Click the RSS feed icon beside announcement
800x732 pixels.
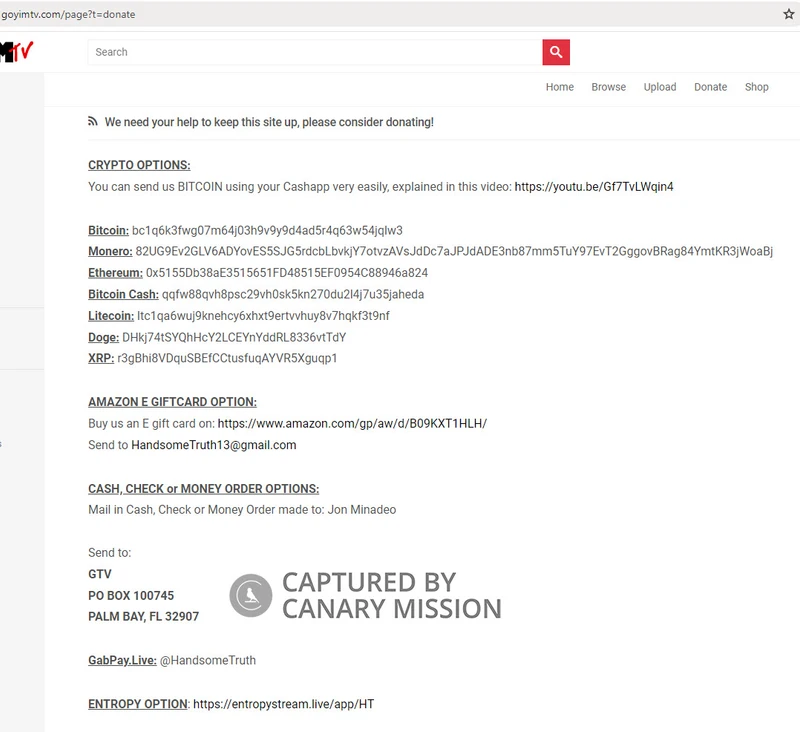(92, 121)
